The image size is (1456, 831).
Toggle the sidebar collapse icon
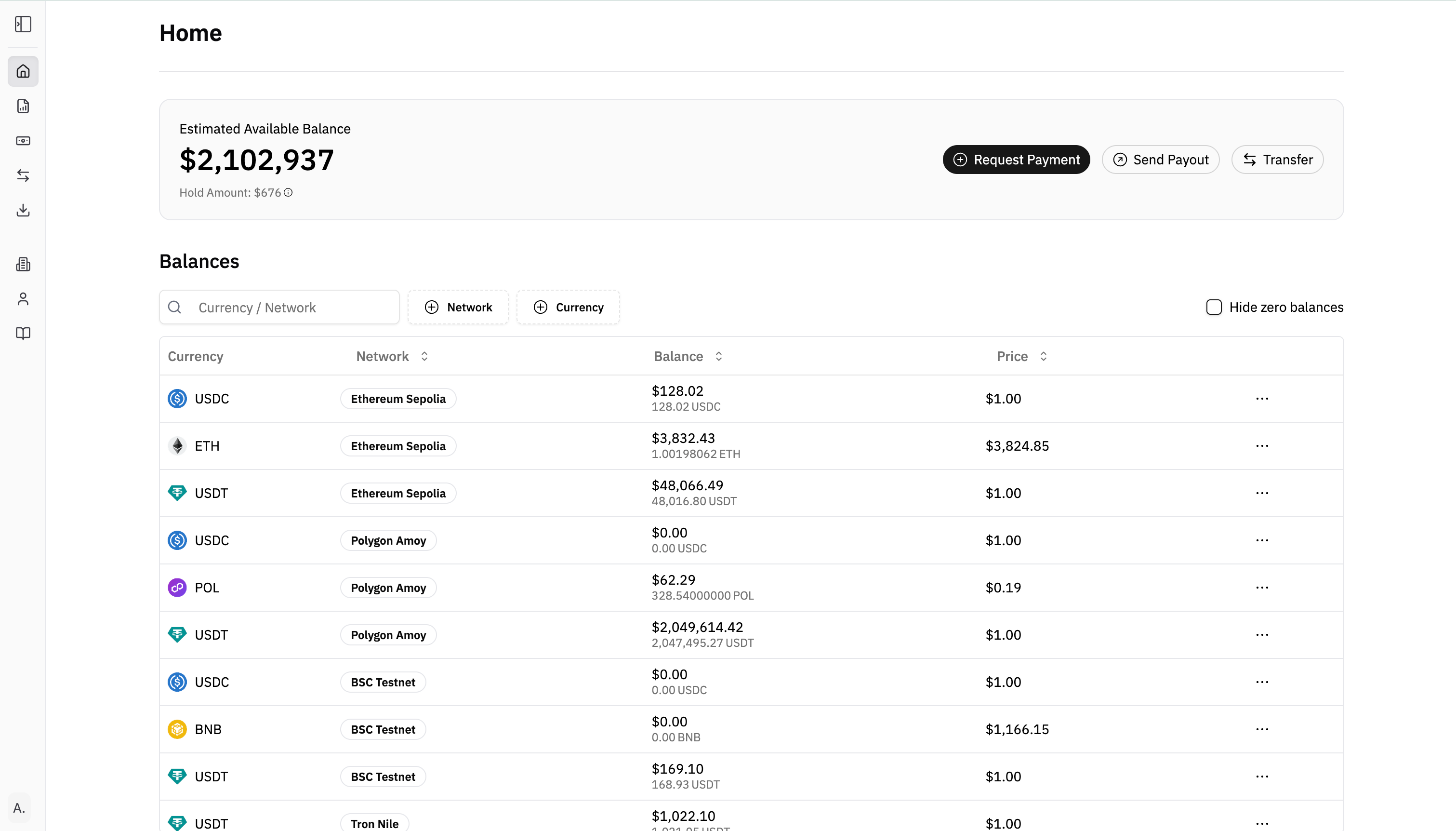pos(23,24)
